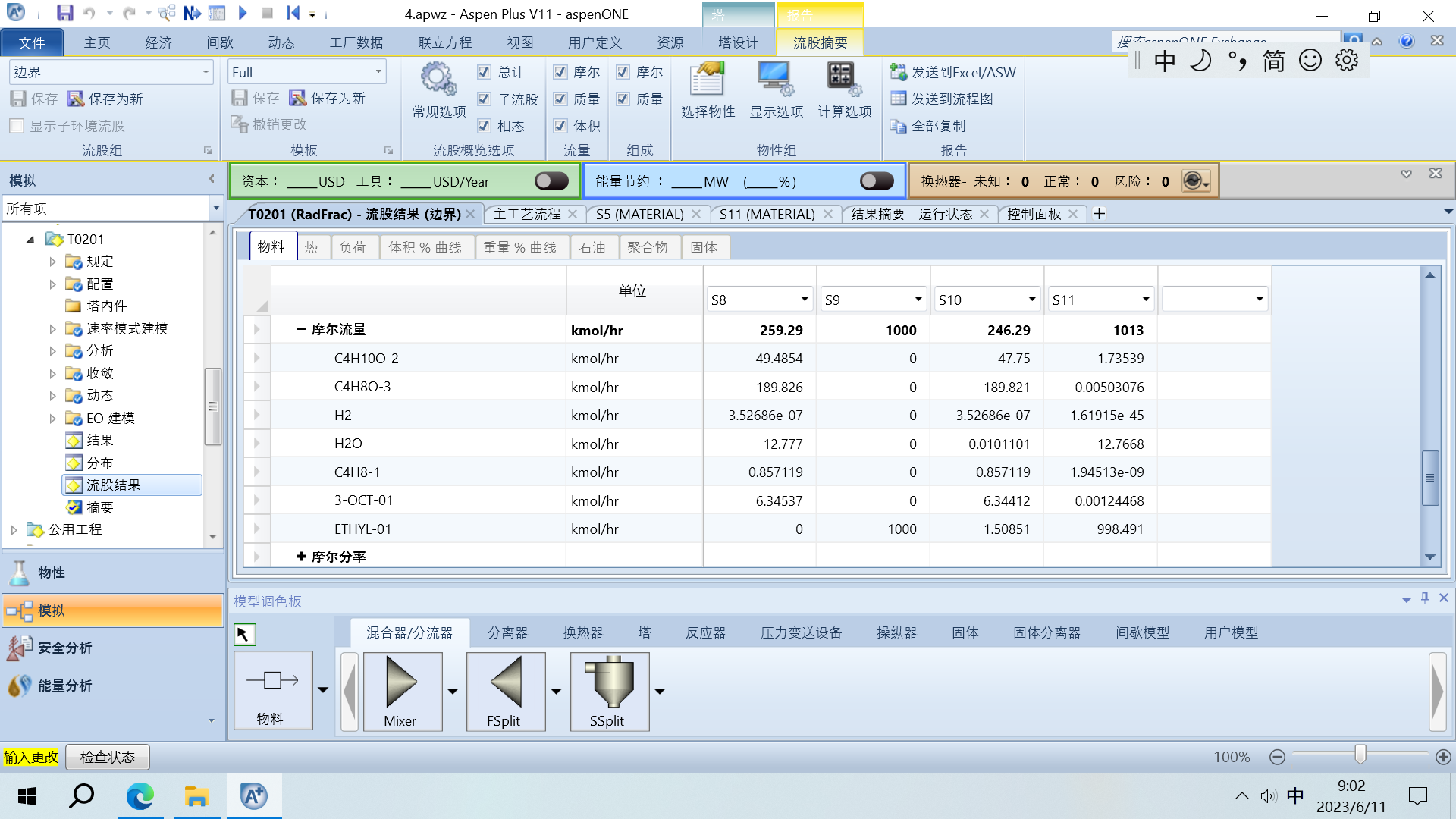Viewport: 1456px width, 819px height.
Task: Click 保存为新 in 流股组 group
Action: 105,99
